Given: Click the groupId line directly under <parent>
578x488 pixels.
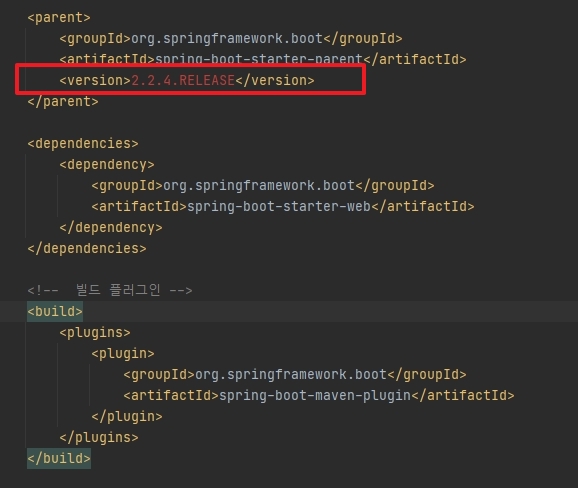Looking at the screenshot, I should 231,38.
